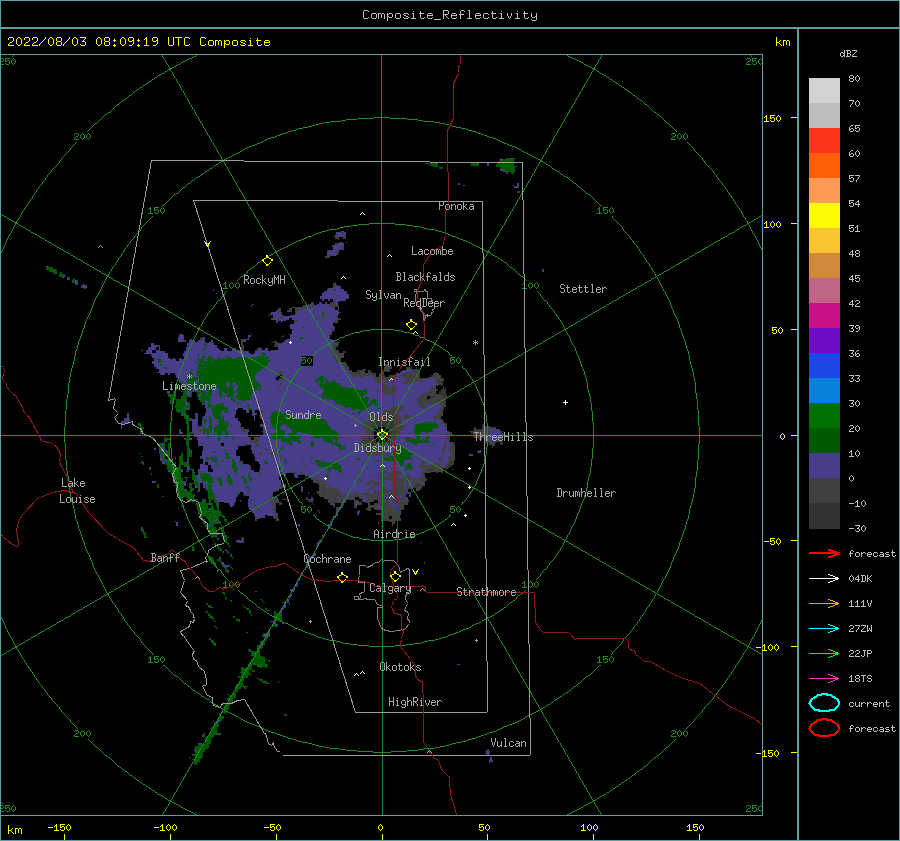This screenshot has width=900, height=841.
Task: Select the -30 dBZ dark gray swatch
Action: [824, 516]
